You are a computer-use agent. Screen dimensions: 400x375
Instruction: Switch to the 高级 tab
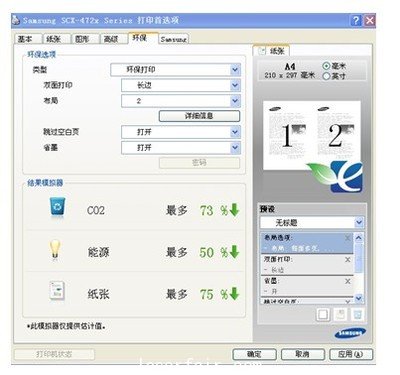pos(114,39)
